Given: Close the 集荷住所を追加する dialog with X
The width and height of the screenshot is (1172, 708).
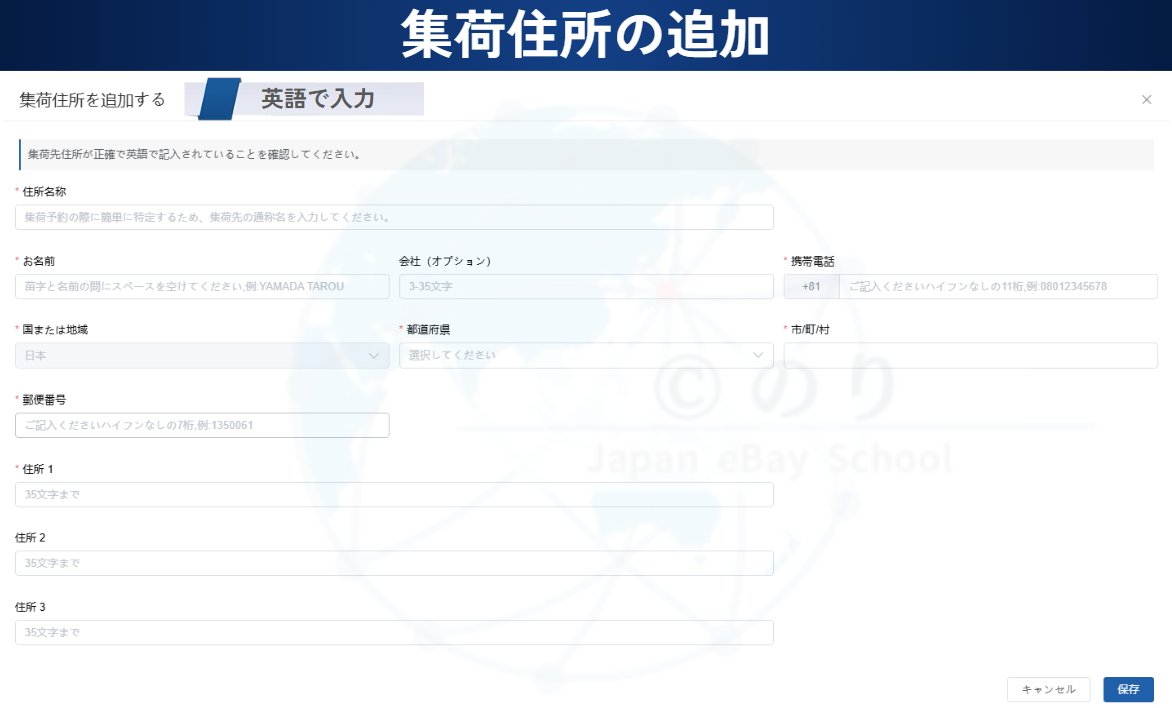Looking at the screenshot, I should [x=1146, y=99].
